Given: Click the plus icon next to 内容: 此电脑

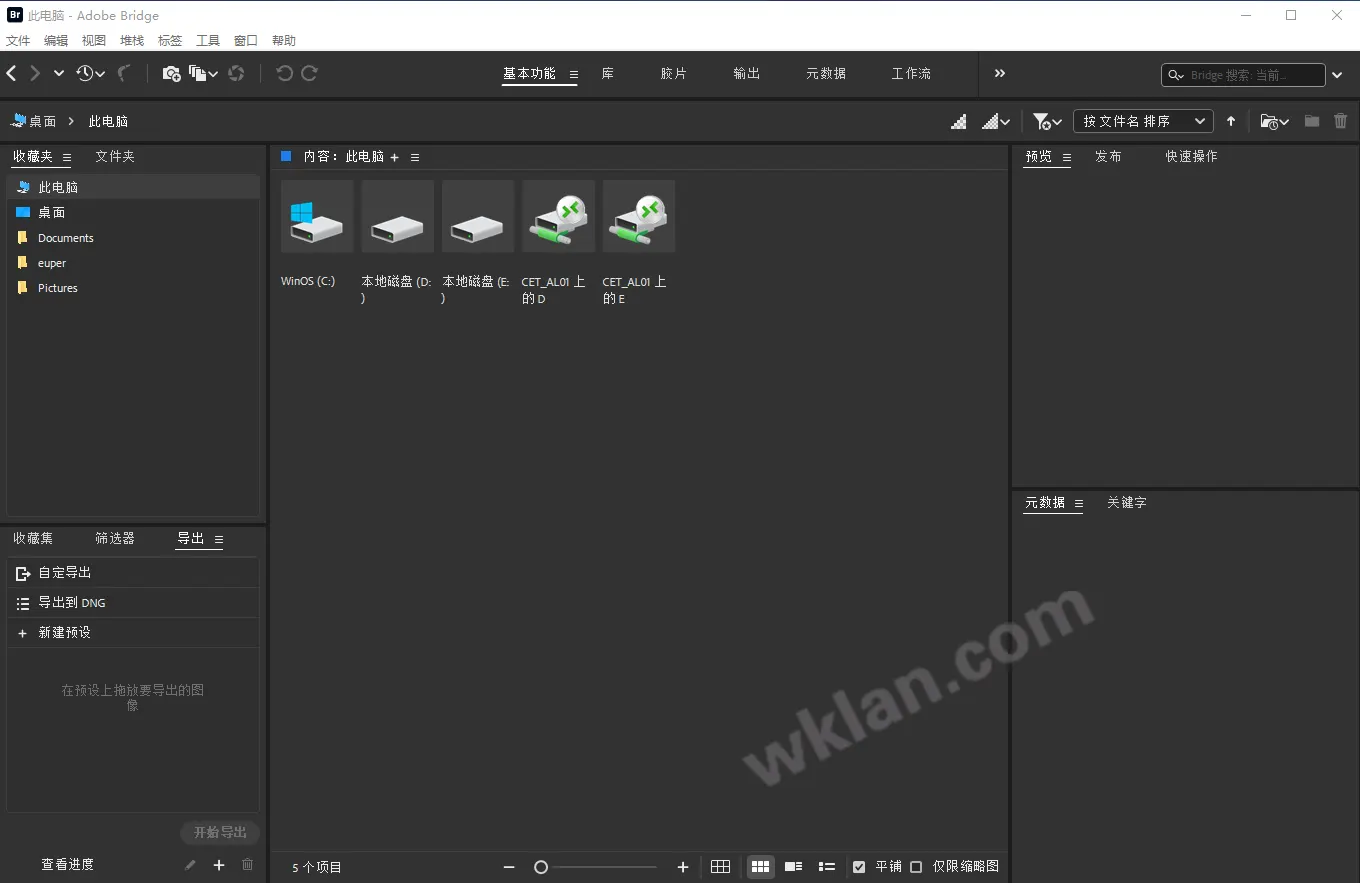Looking at the screenshot, I should tap(394, 157).
